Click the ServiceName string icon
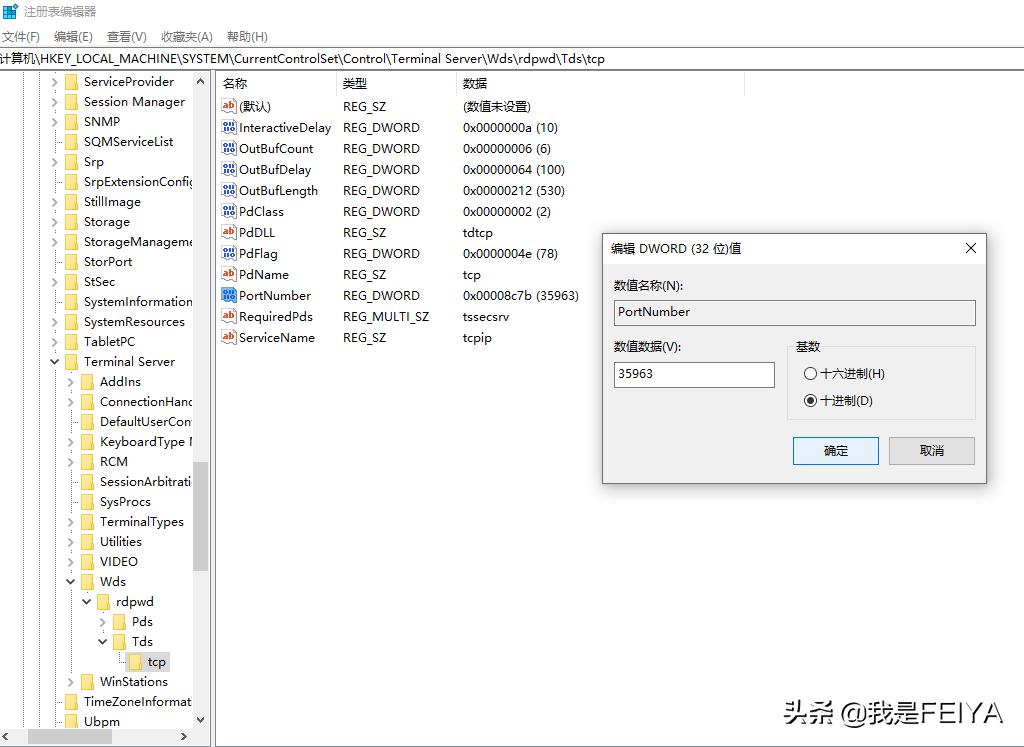1024x747 pixels. (x=229, y=337)
